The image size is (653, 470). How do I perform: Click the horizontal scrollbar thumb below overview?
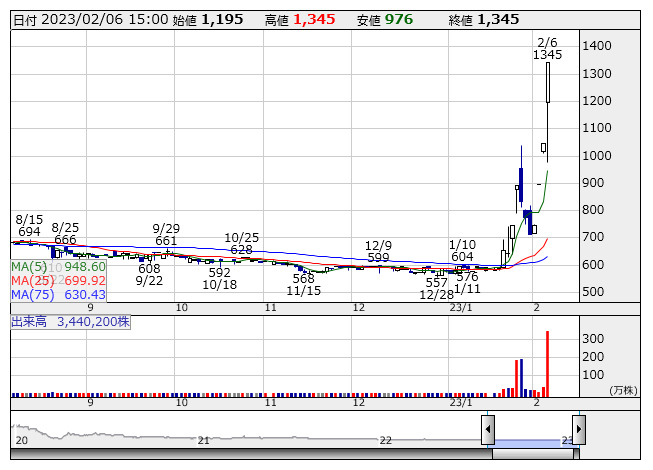(533, 455)
